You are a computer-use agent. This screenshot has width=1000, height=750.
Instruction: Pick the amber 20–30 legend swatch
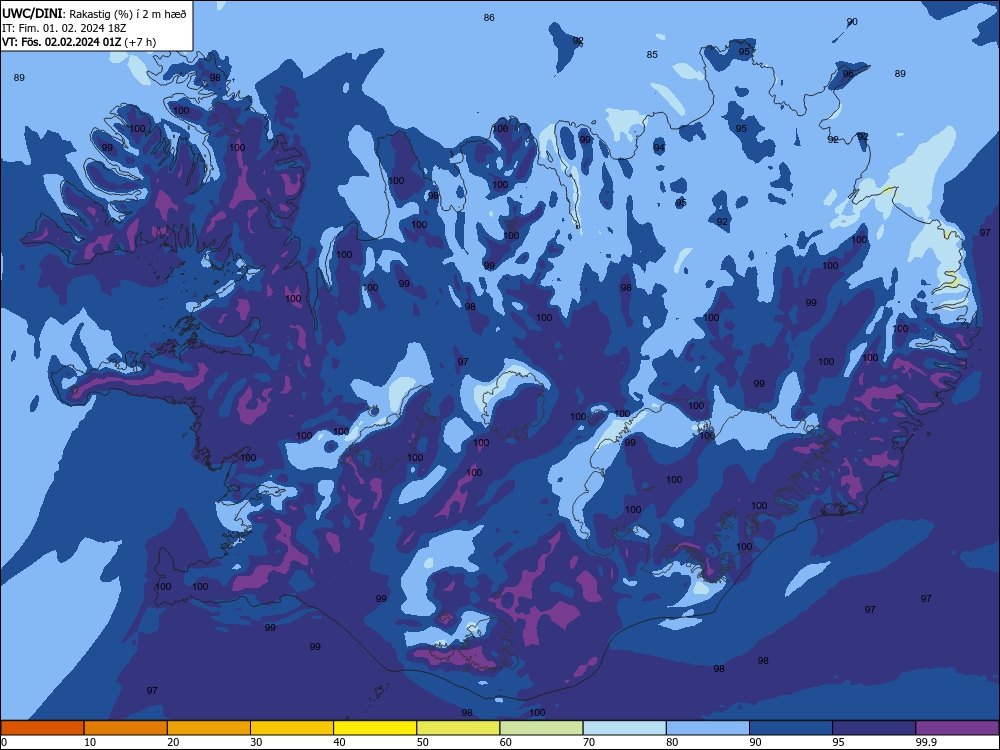click(209, 728)
